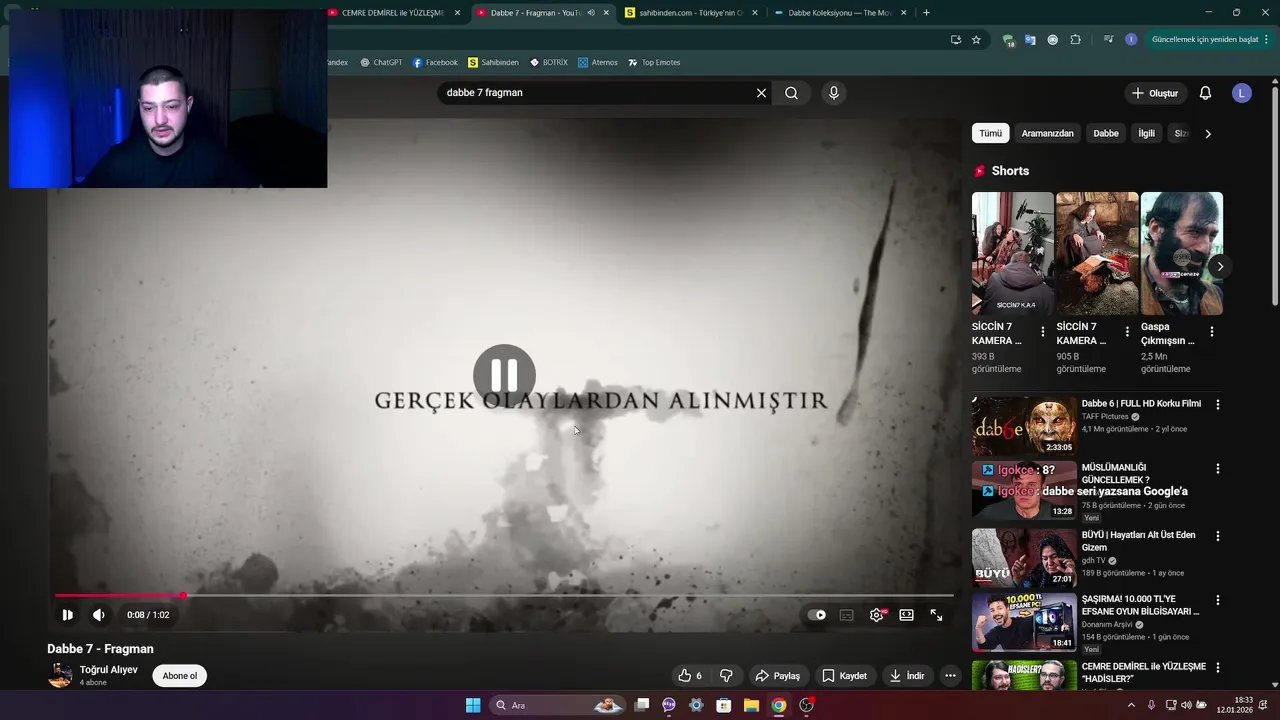This screenshot has height=720, width=1280.
Task: Switch player to theater mode
Action: click(x=906, y=615)
